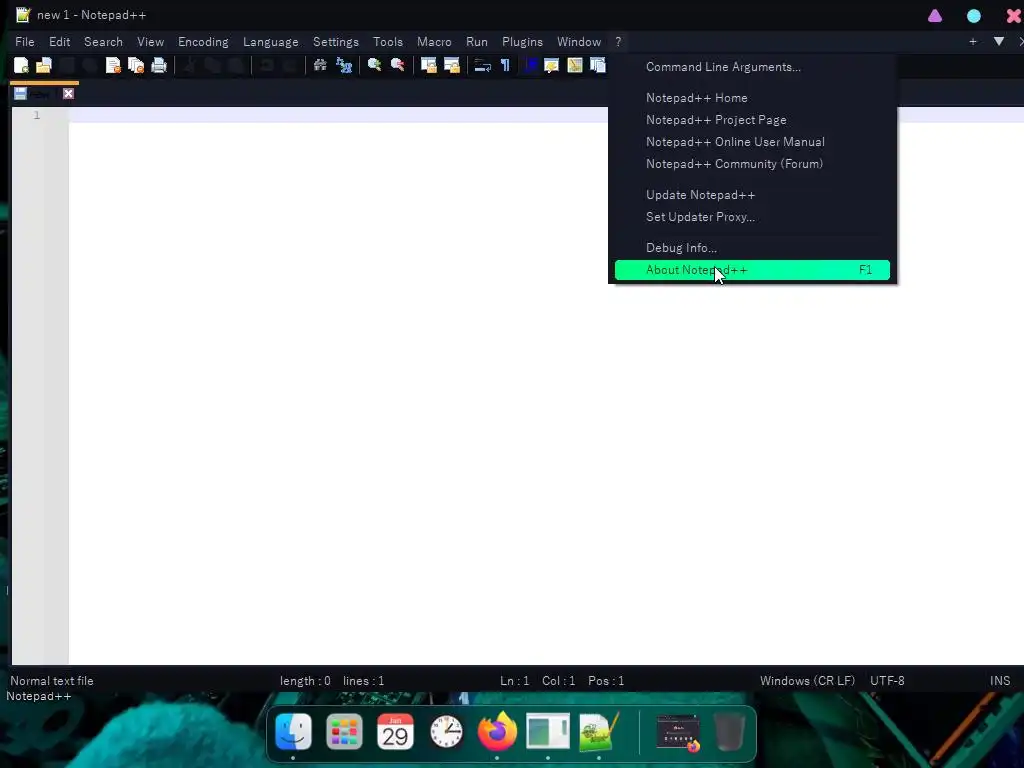Click the Print toolbar icon

tap(159, 65)
